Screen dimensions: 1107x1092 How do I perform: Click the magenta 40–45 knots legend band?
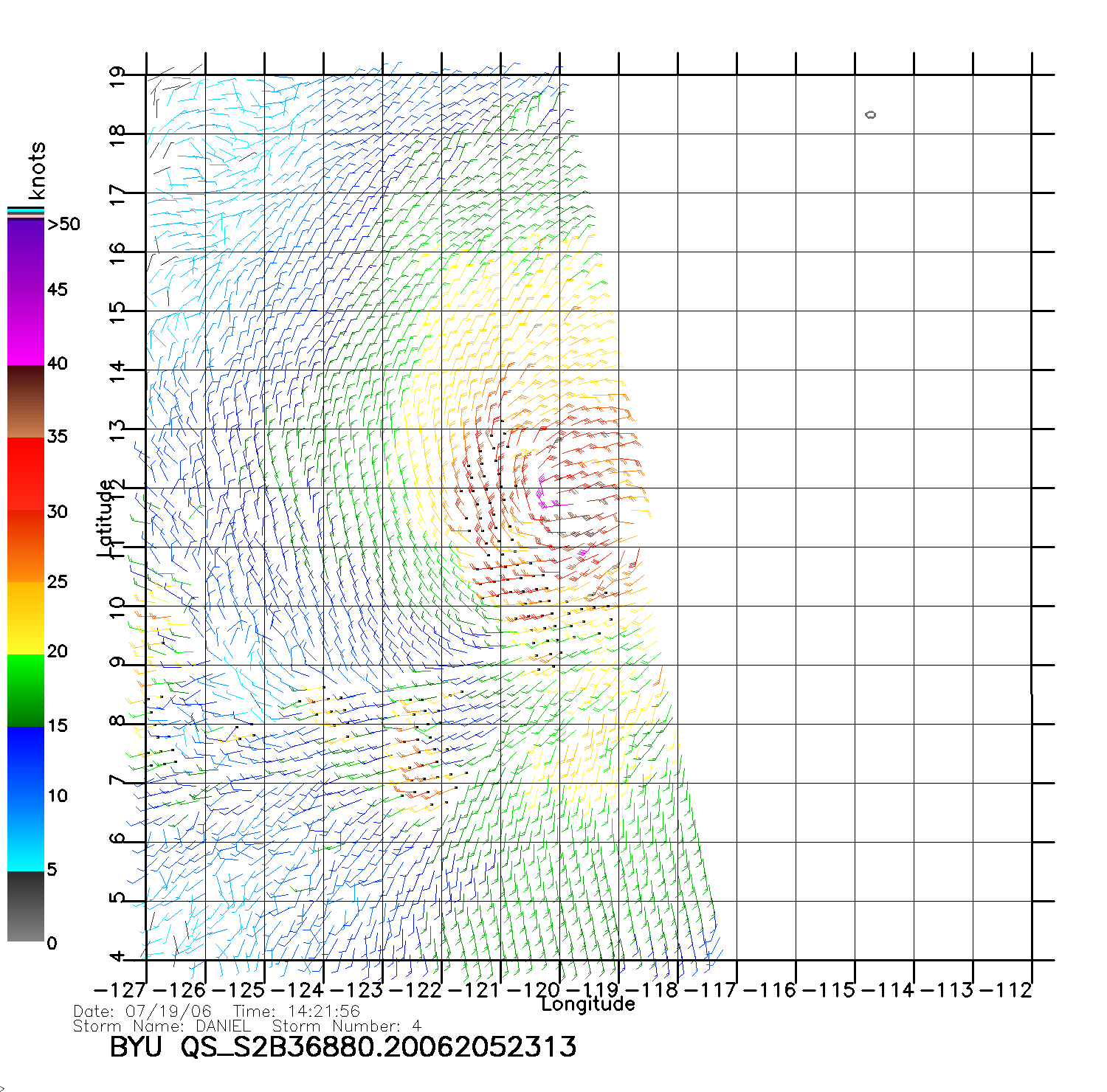click(x=25, y=328)
